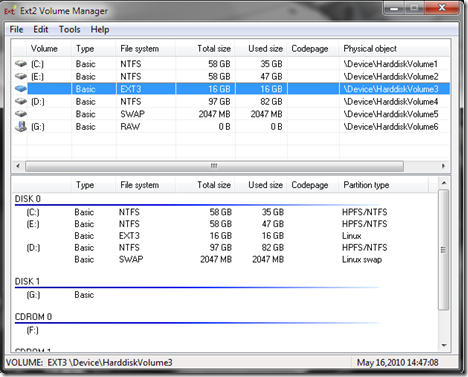Viewport: 468px width, 377px height.
Task: Click the lower pane scroll down arrow
Action: tap(444, 345)
